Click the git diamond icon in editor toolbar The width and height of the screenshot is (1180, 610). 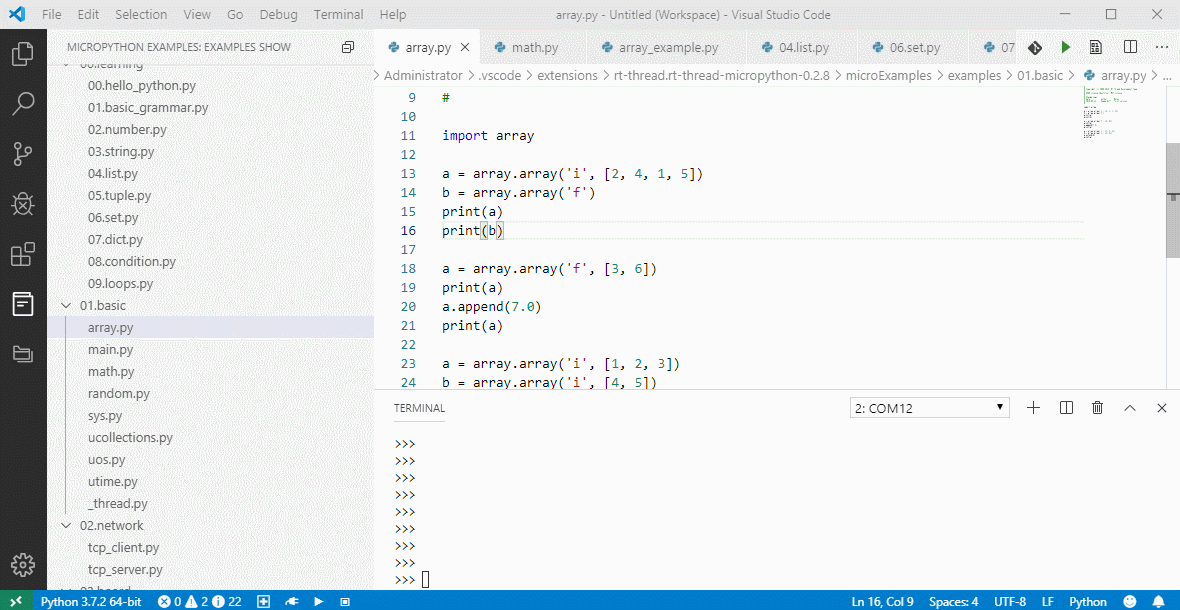click(1035, 47)
